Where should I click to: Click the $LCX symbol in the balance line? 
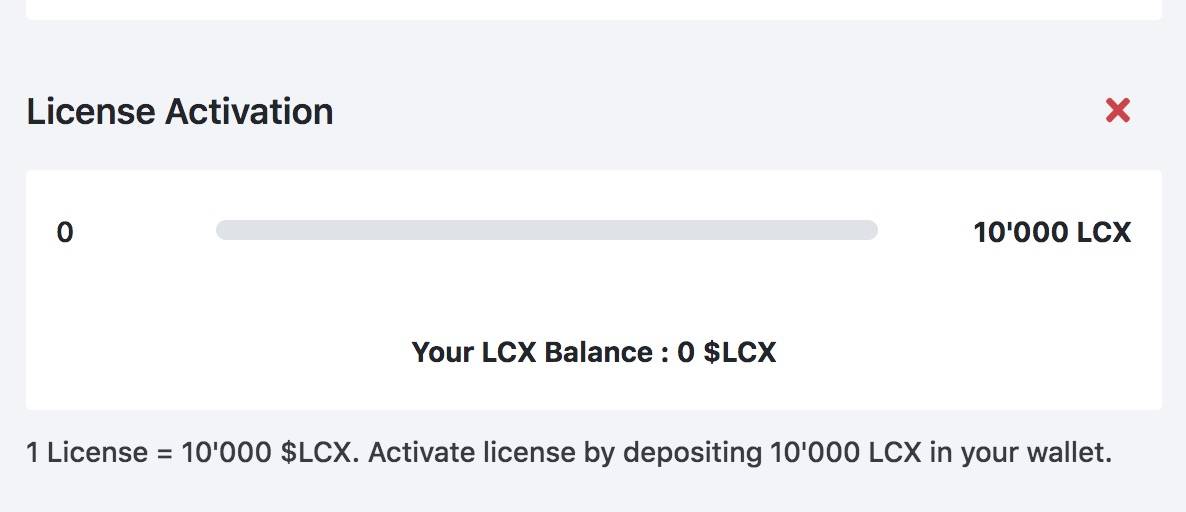point(740,352)
